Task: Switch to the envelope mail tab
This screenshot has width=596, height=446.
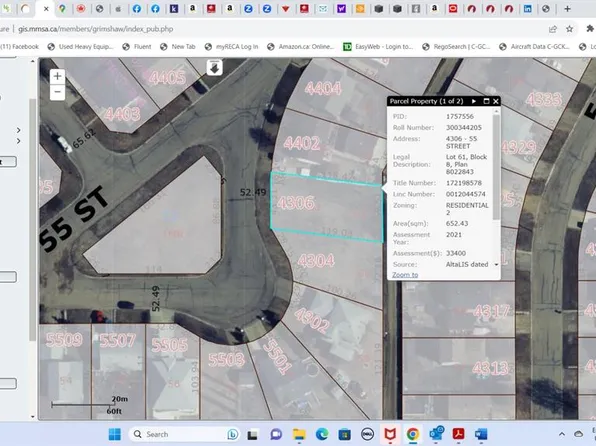Action: point(323,9)
